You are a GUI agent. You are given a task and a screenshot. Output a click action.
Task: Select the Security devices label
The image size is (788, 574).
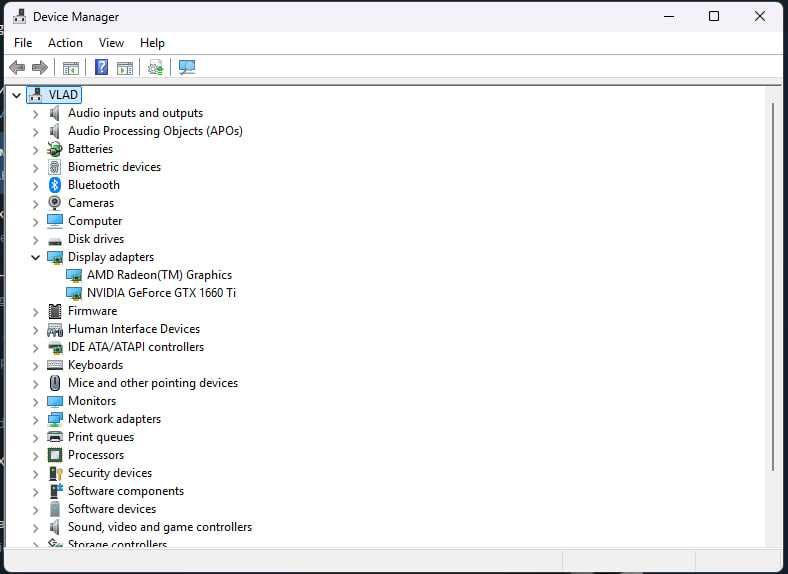(110, 473)
